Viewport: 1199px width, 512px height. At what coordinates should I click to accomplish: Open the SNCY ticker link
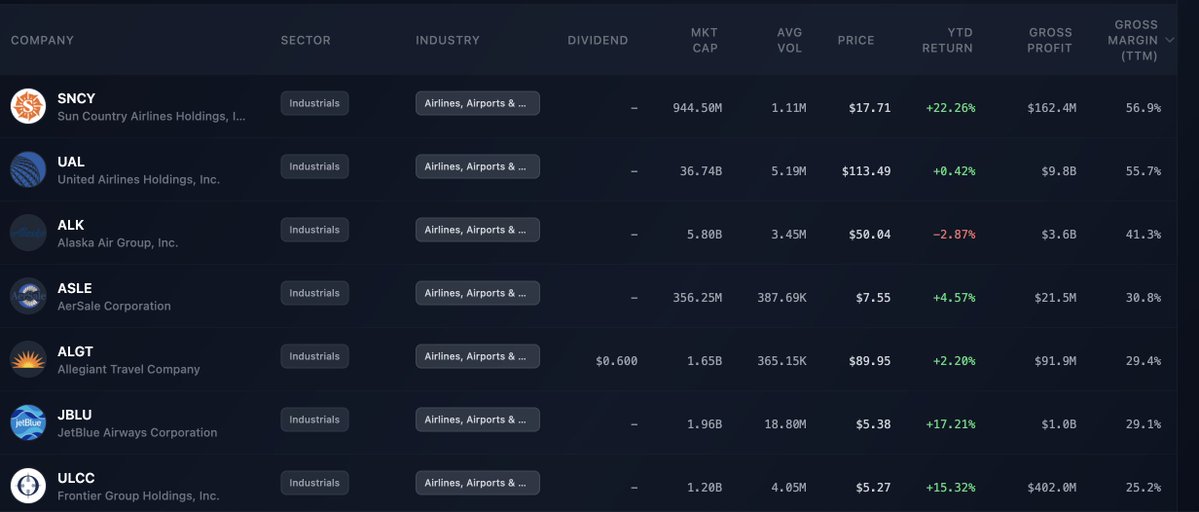click(76, 99)
